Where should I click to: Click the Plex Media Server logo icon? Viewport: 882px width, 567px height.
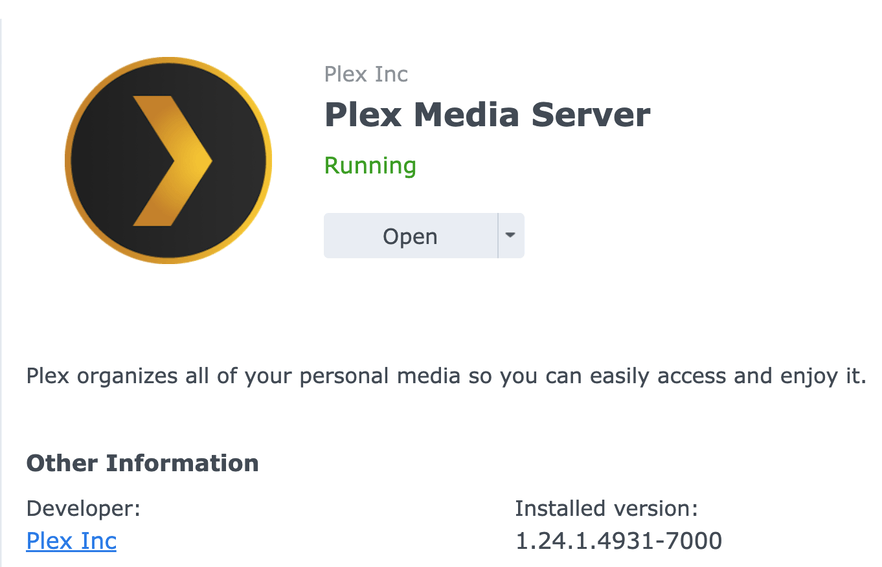click(168, 161)
